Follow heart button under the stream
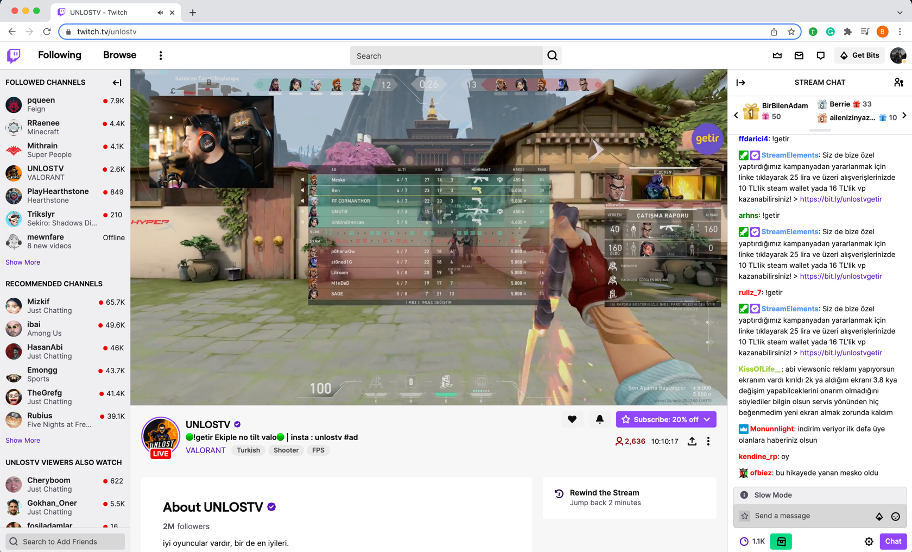 pyautogui.click(x=572, y=419)
